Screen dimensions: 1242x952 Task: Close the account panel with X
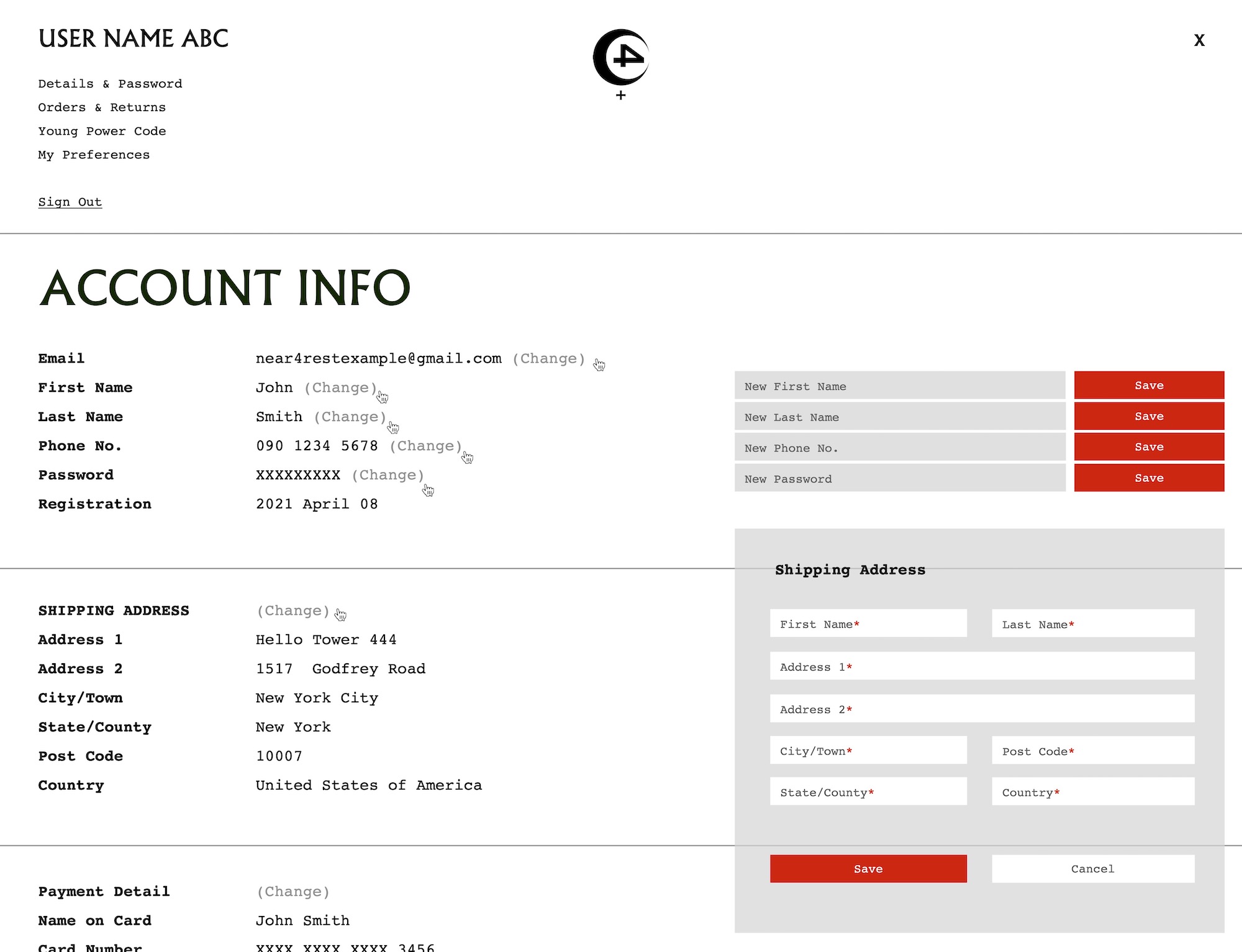1199,40
